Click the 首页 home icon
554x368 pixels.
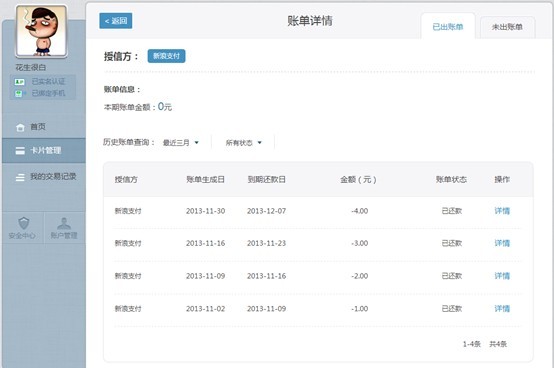20,127
